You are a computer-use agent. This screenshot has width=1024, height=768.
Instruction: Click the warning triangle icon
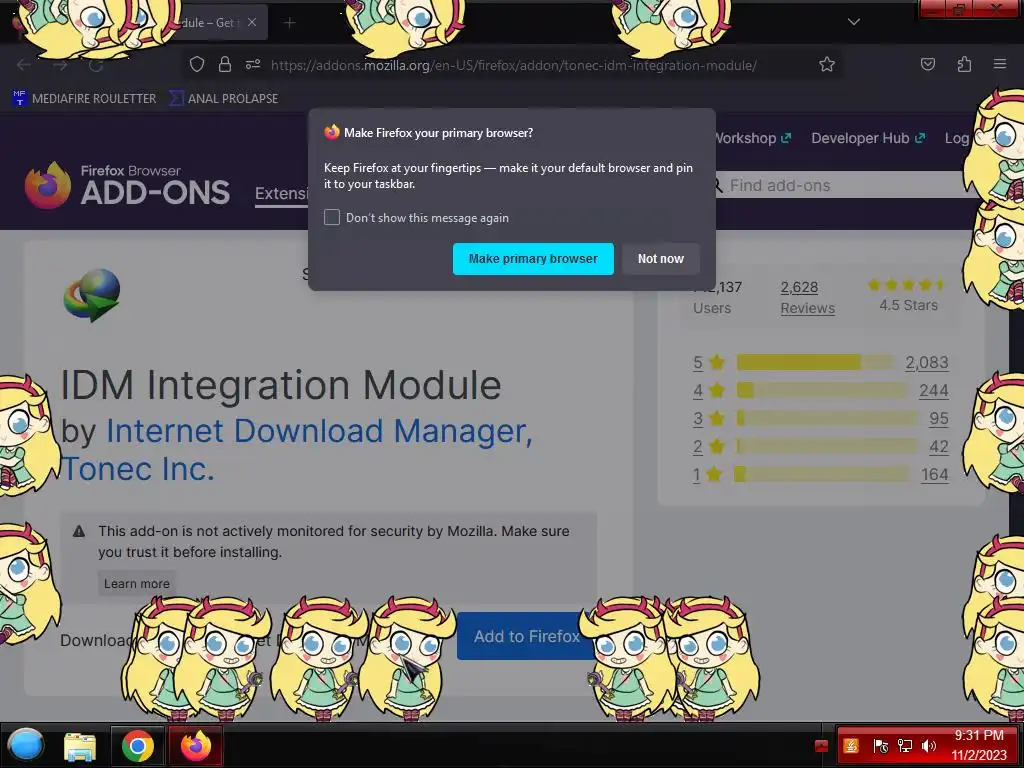pyautogui.click(x=79, y=531)
